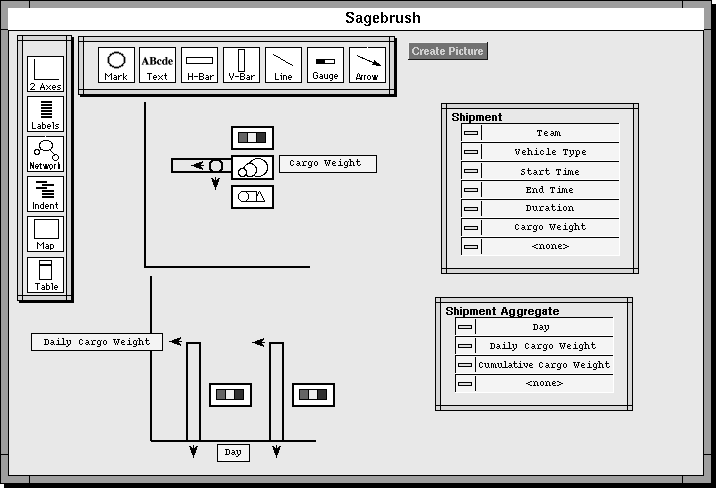
Task: Pick the V-Bar graphic tool
Action: (x=241, y=65)
